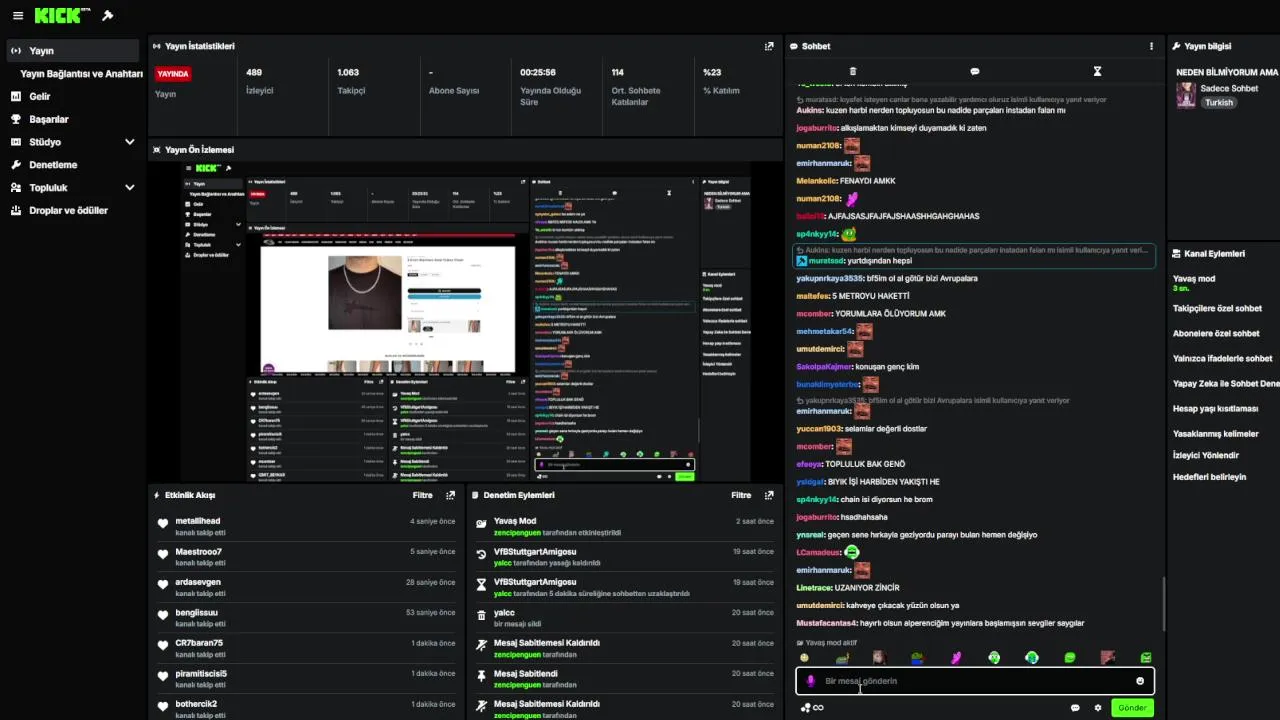
Task: Expand the Topluluk sidebar section
Action: coord(129,188)
